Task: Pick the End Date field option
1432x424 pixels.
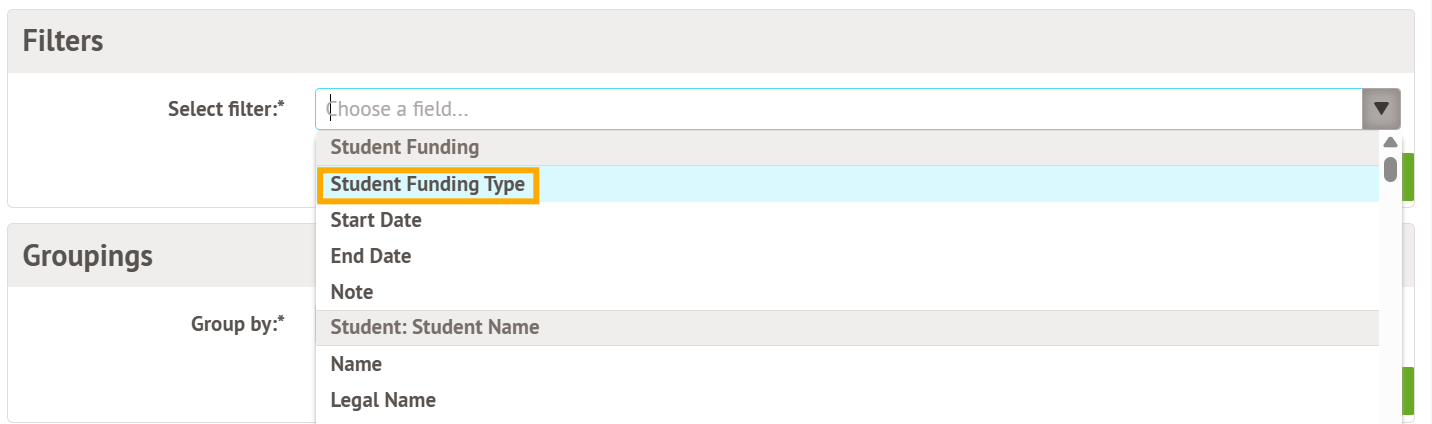Action: [x=371, y=256]
